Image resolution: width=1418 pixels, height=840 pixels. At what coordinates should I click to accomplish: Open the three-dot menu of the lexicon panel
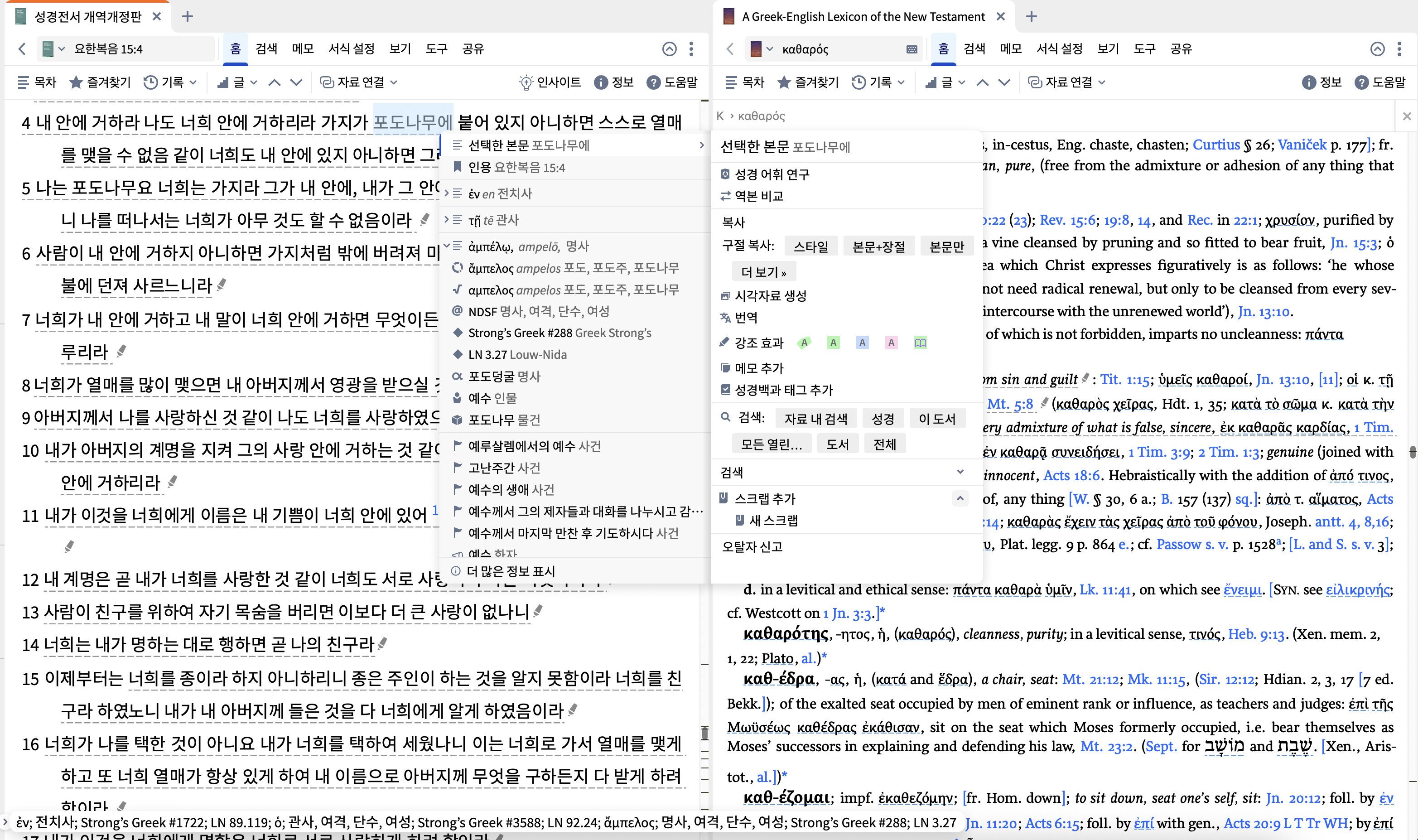pyautogui.click(x=1399, y=48)
